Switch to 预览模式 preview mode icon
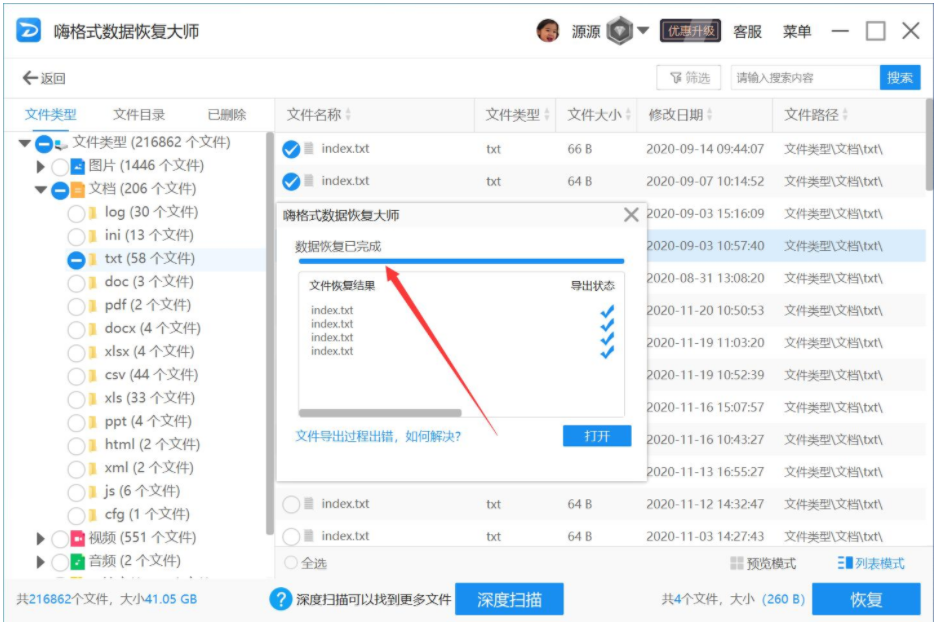Screen dimensions: 938x636 coord(736,564)
